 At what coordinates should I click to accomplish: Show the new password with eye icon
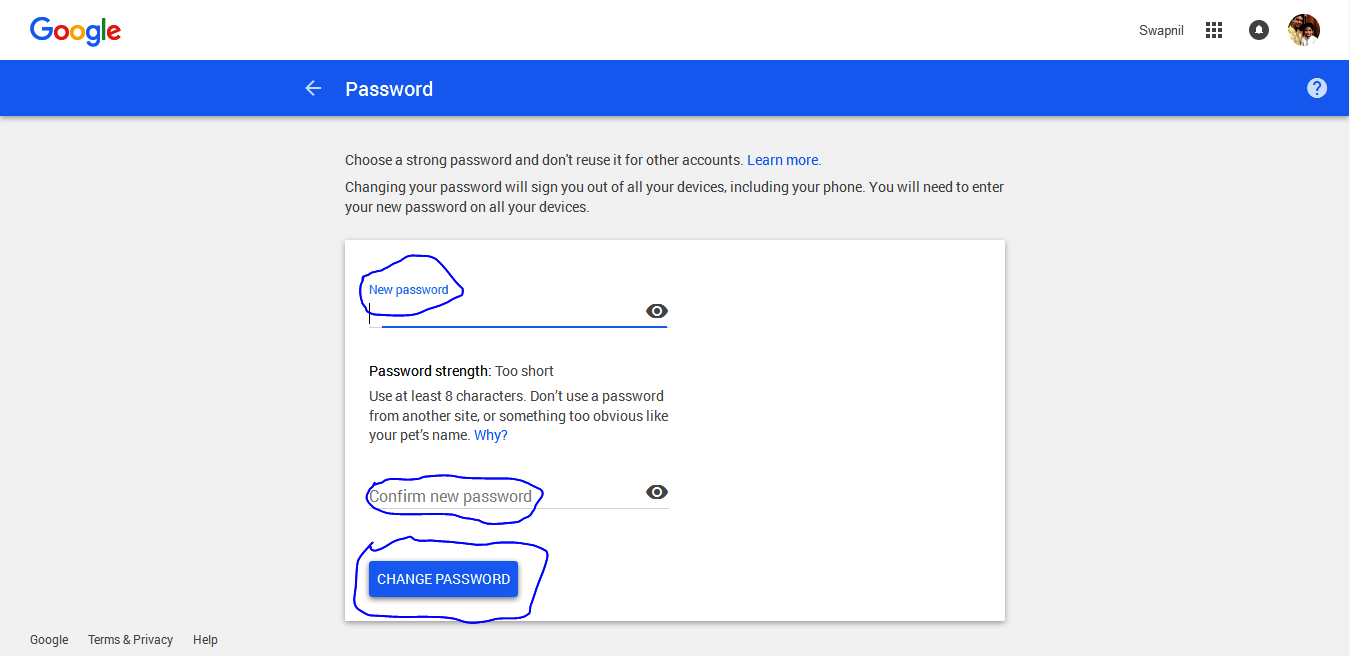(657, 311)
